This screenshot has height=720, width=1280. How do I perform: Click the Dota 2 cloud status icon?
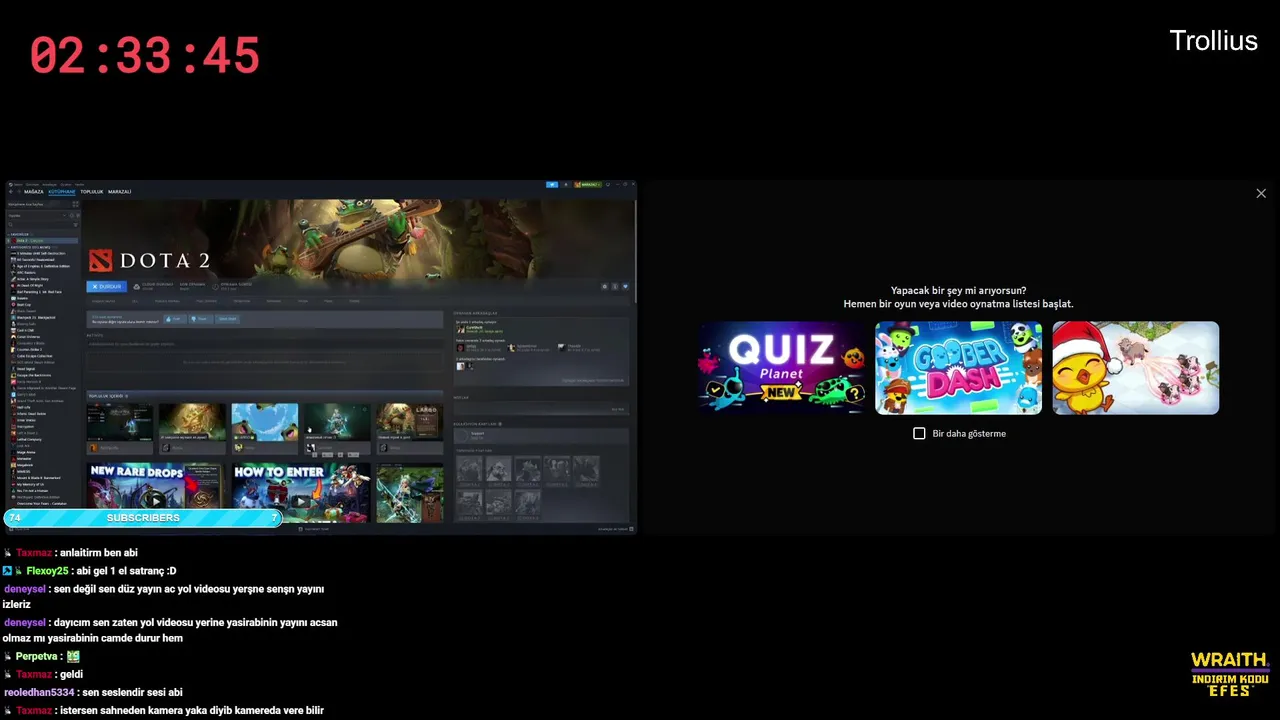(x=137, y=287)
